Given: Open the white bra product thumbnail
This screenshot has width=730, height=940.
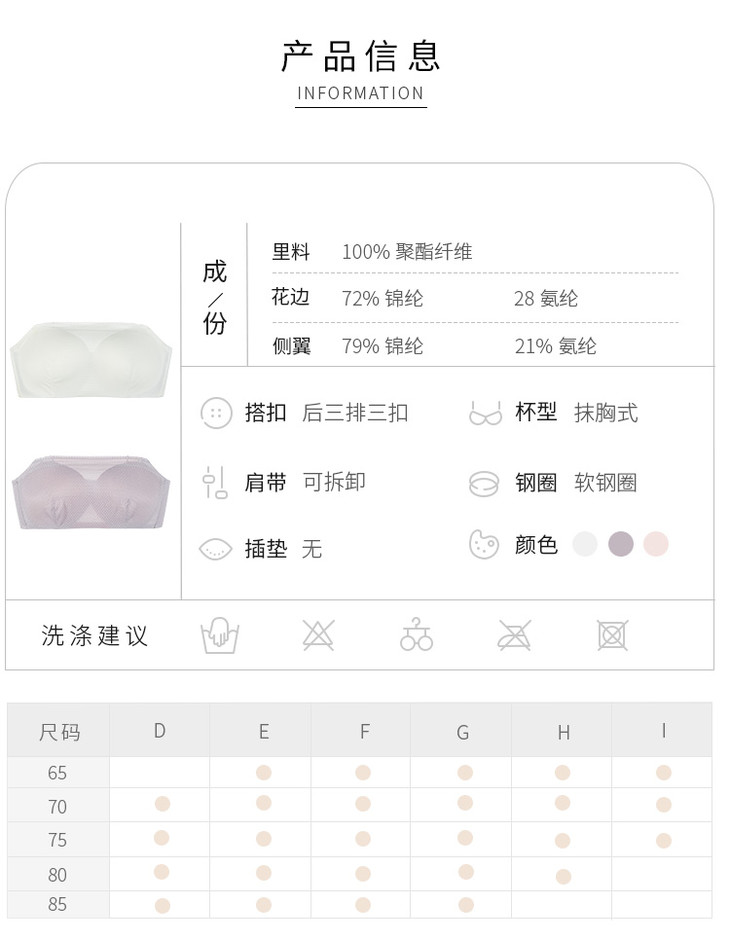Looking at the screenshot, I should (91, 360).
